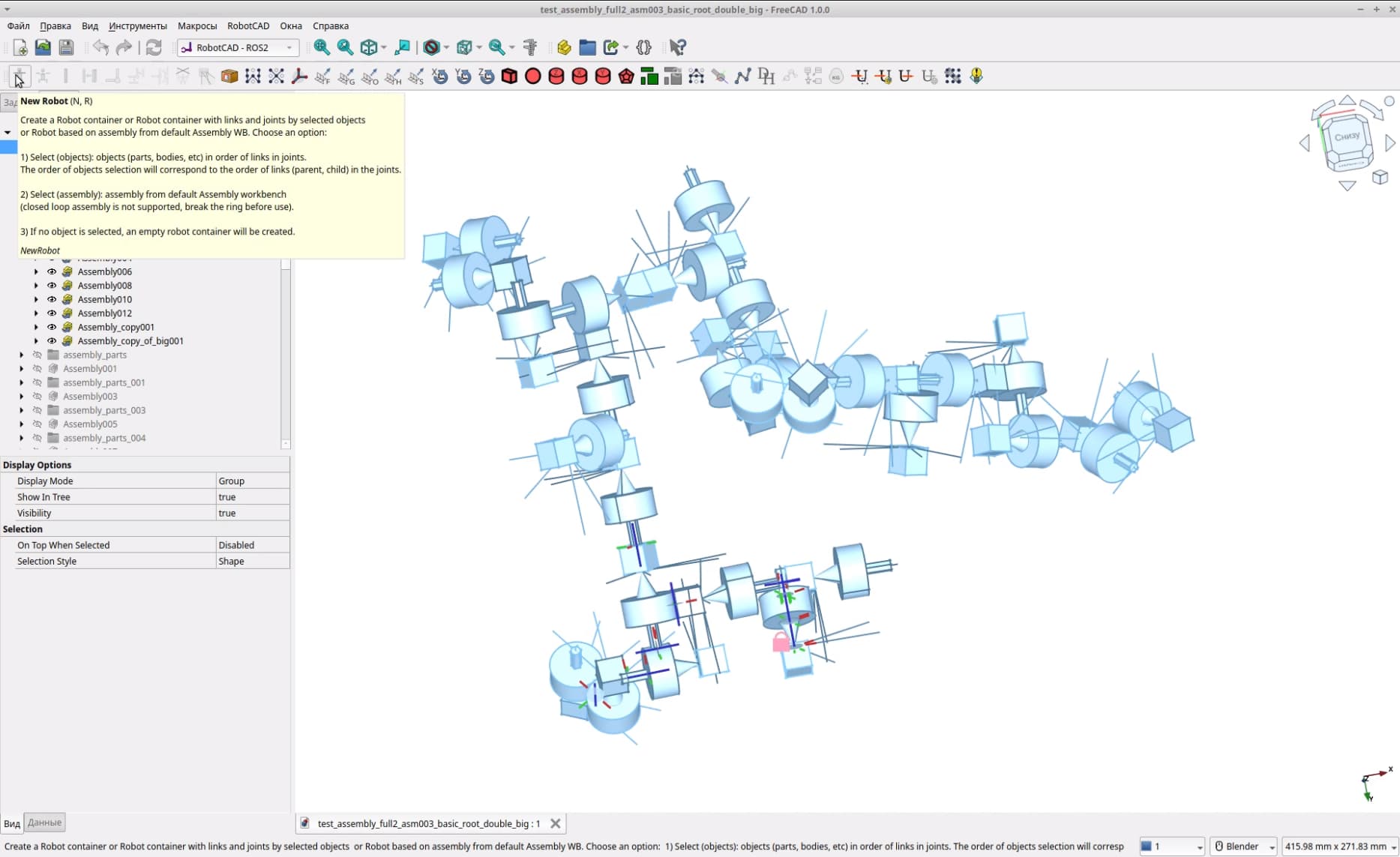The height and width of the screenshot is (857, 1400).
Task: Click the Fit All zoom icon
Action: click(322, 47)
